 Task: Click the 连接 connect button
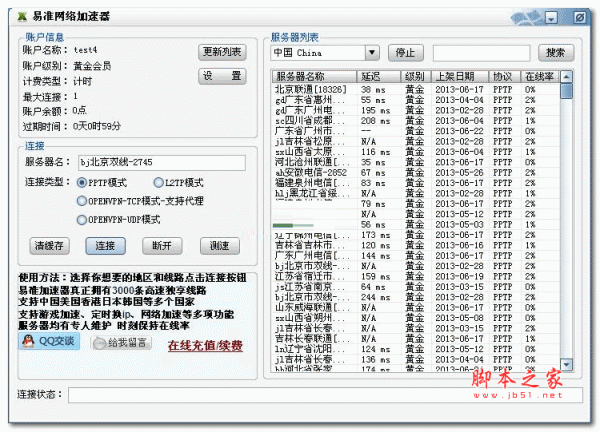105,246
